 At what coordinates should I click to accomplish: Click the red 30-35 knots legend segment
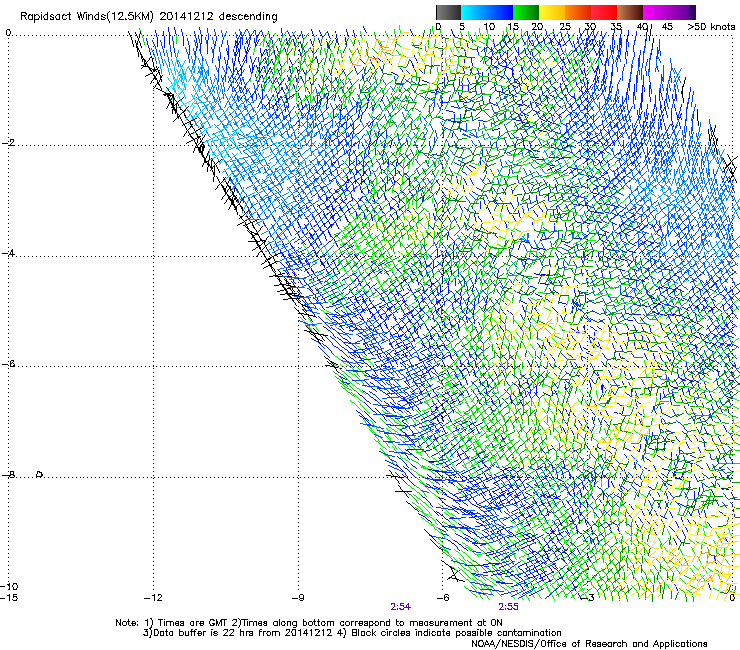pos(604,12)
